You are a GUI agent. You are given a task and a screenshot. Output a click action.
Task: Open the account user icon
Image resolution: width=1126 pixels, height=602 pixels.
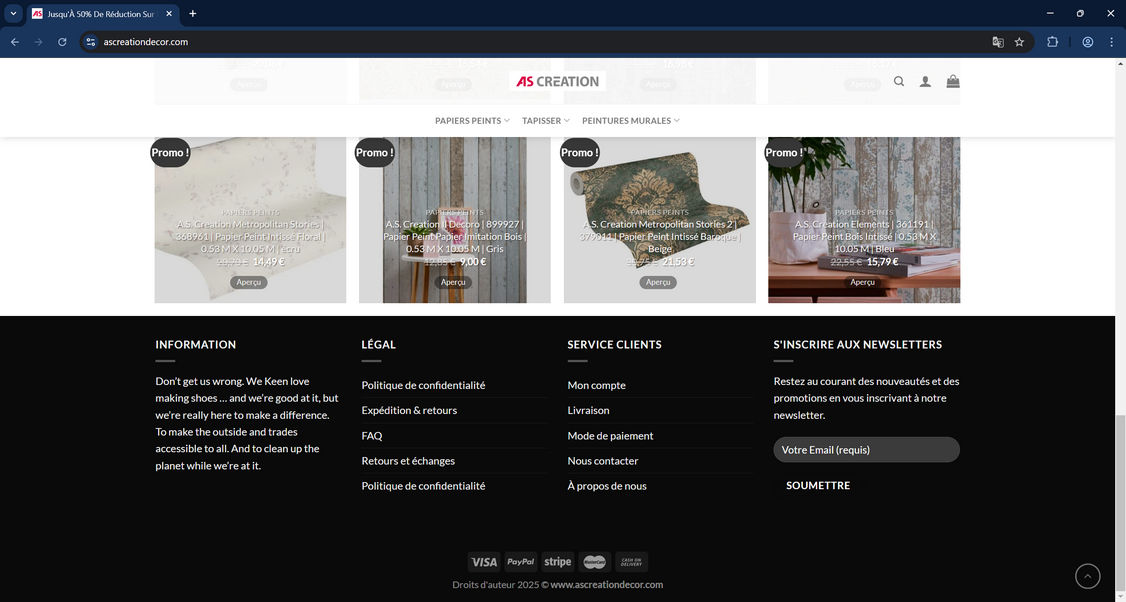click(925, 82)
